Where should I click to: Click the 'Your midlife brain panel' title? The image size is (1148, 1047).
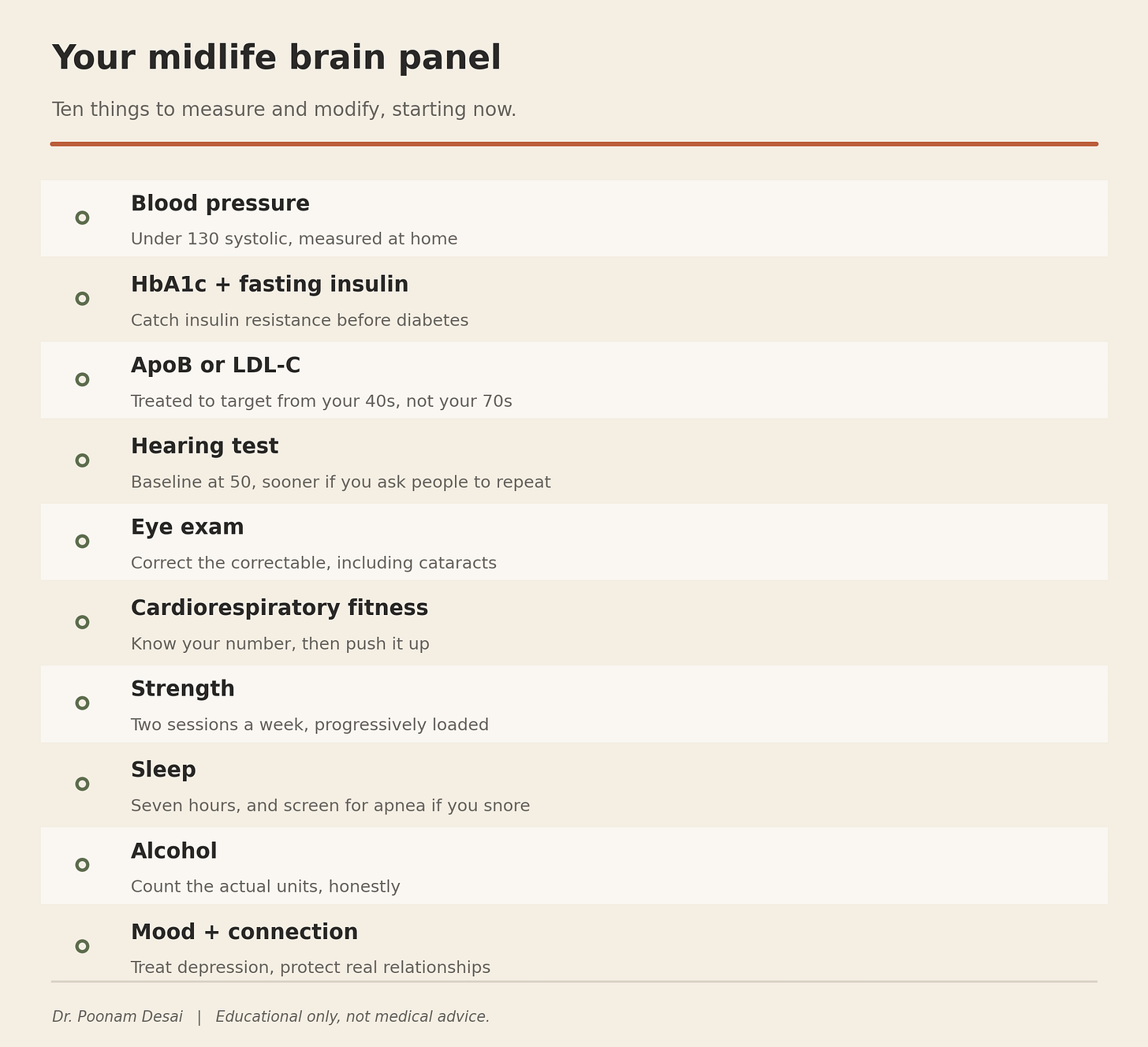pyautogui.click(x=277, y=58)
